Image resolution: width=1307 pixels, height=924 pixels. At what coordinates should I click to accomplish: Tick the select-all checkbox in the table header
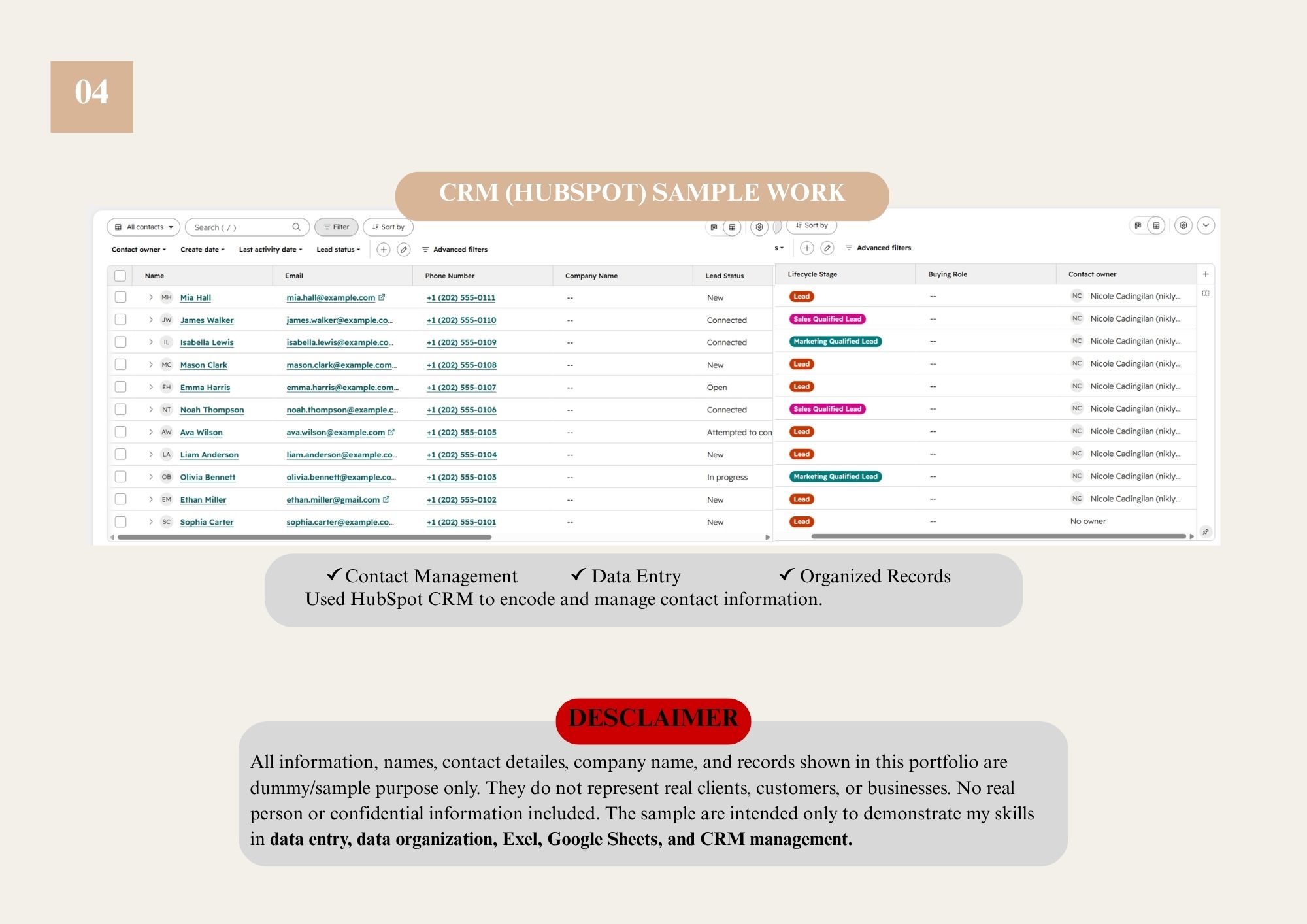click(120, 276)
